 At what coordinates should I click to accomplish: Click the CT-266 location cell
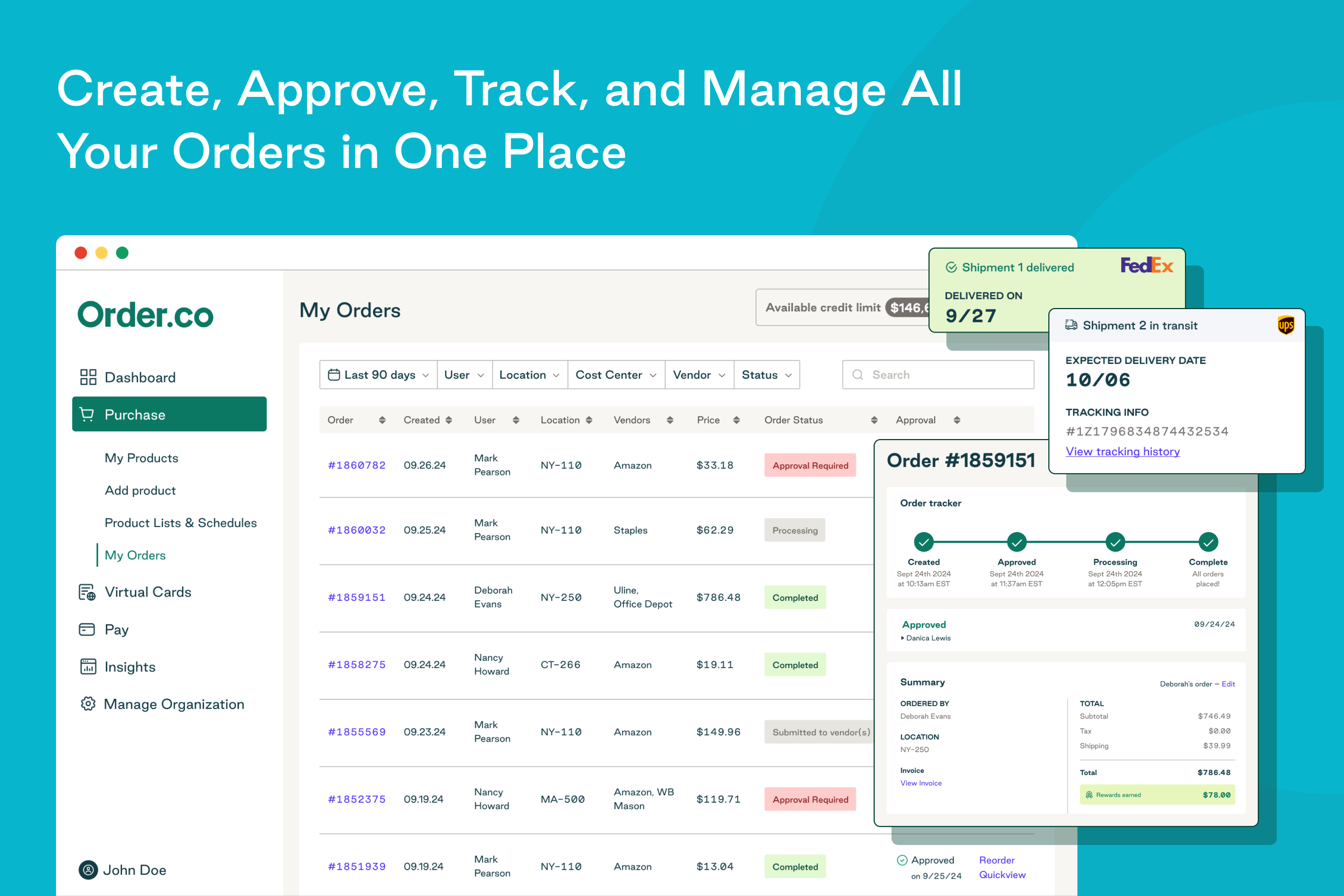coord(560,665)
